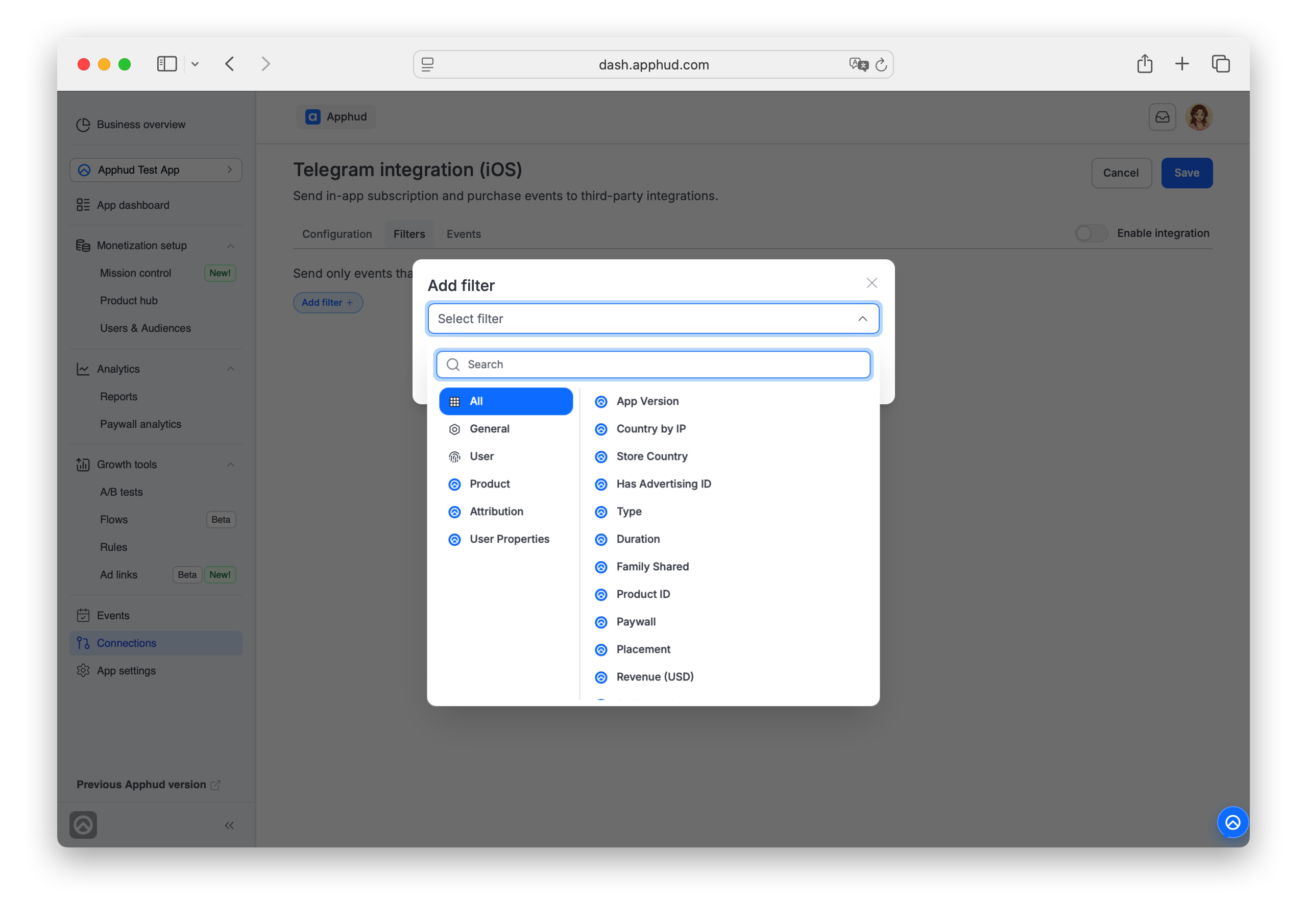Open the Apphud chat support bubble

click(1232, 822)
